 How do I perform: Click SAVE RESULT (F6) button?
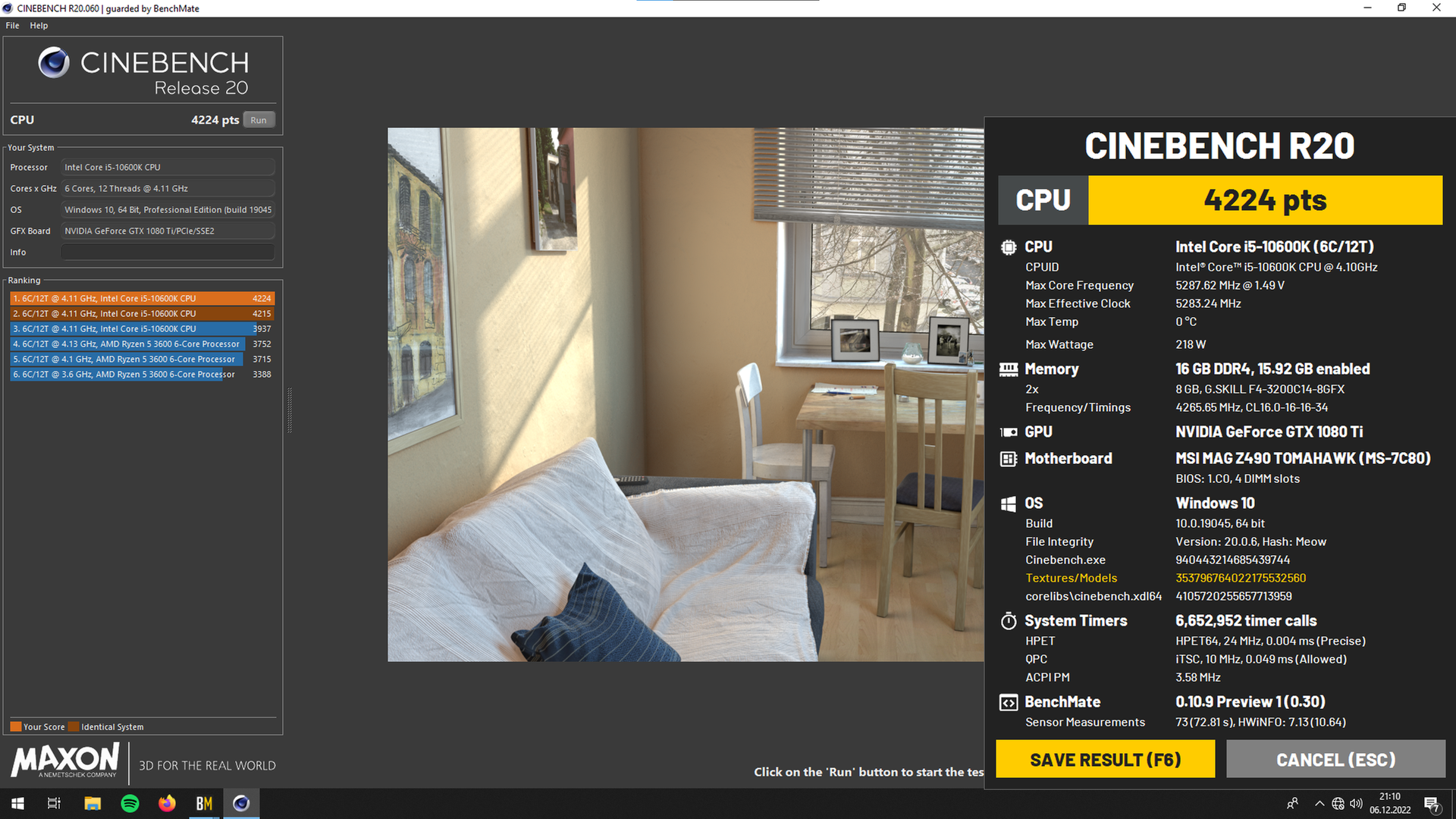click(x=1105, y=760)
